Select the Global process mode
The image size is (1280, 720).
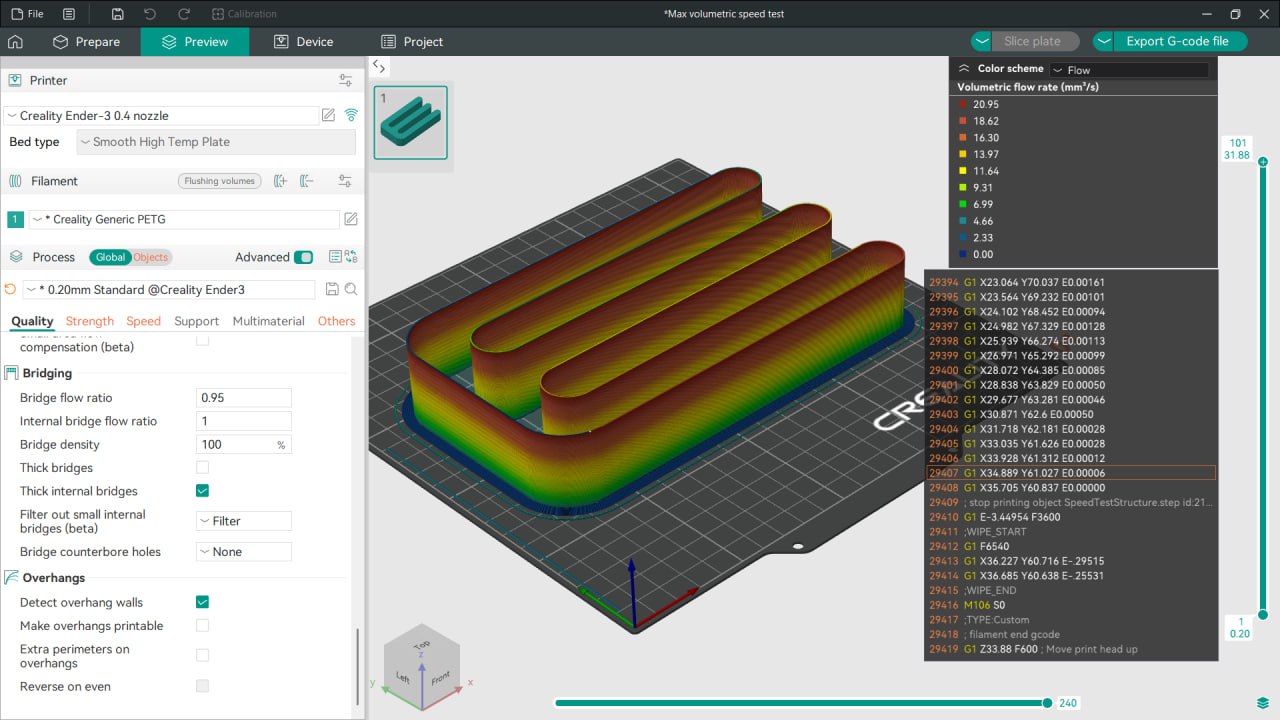coord(110,257)
